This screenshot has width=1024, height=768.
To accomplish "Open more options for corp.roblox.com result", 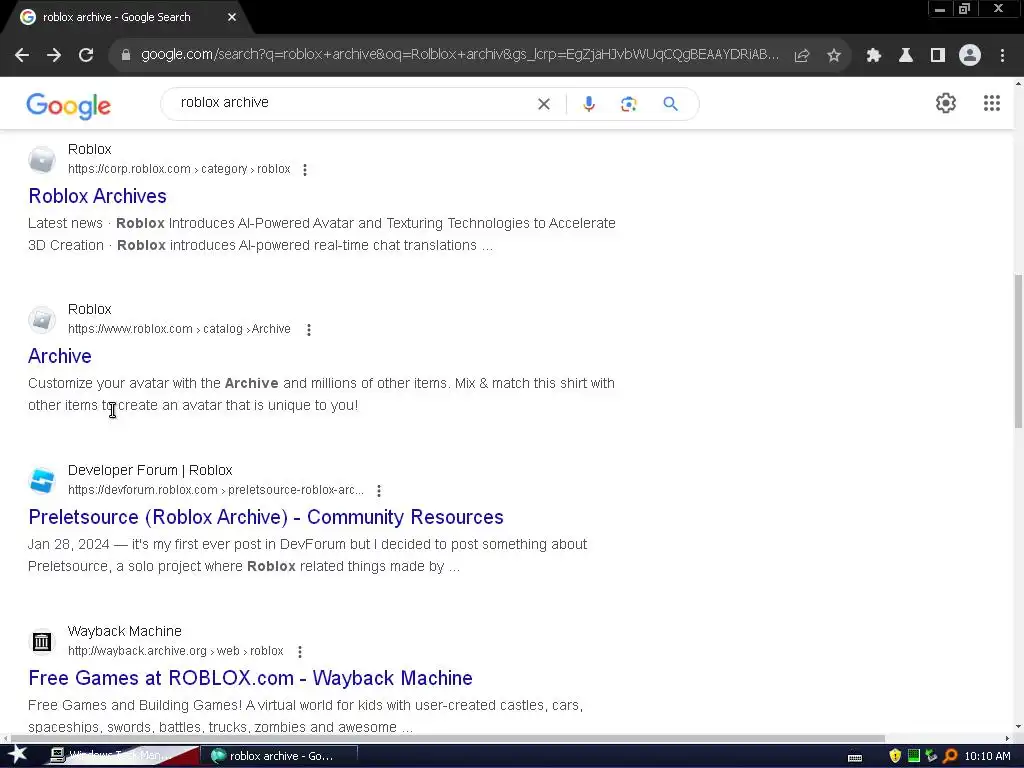I will 305,170.
